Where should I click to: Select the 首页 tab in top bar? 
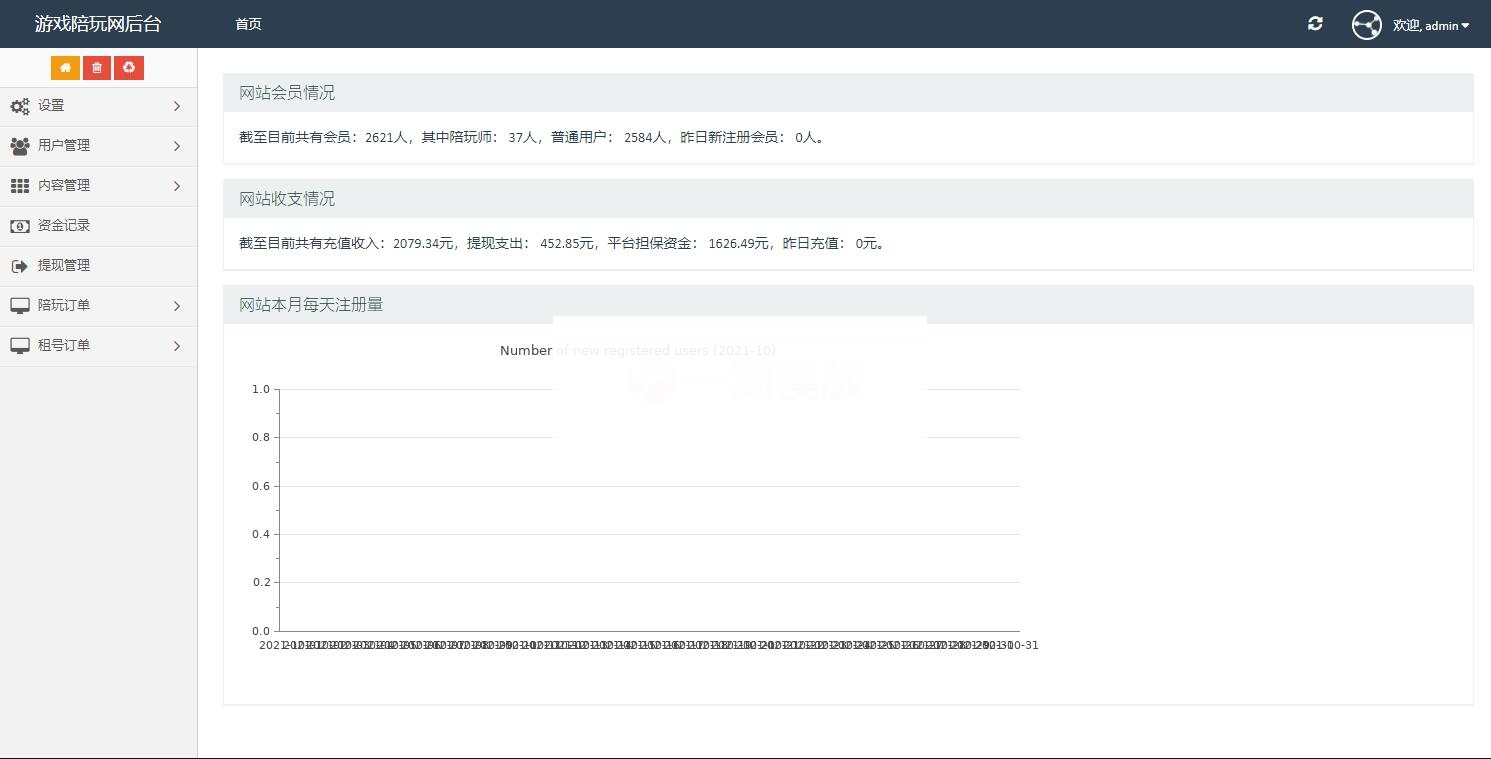click(248, 24)
